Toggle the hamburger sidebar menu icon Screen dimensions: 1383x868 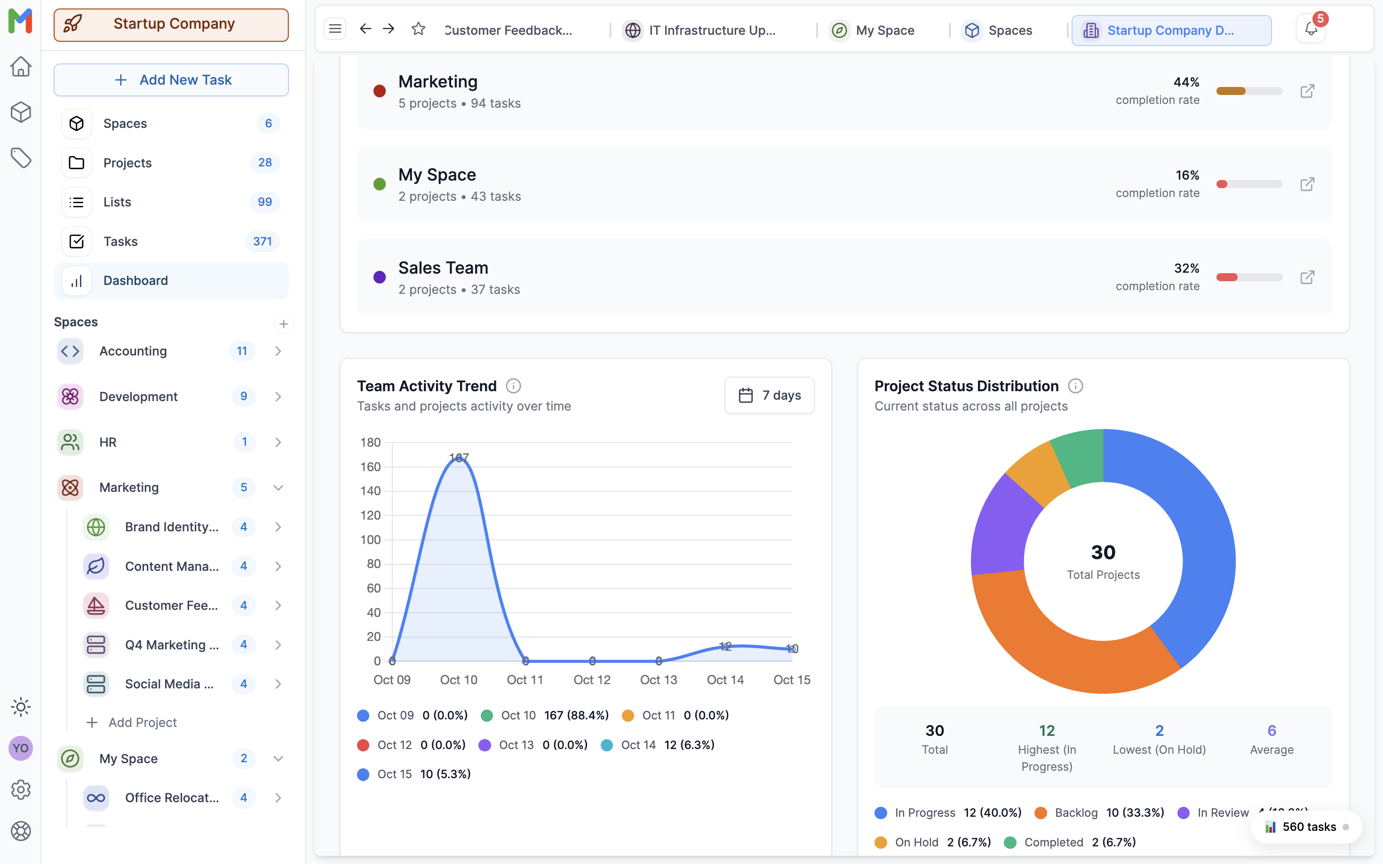335,29
